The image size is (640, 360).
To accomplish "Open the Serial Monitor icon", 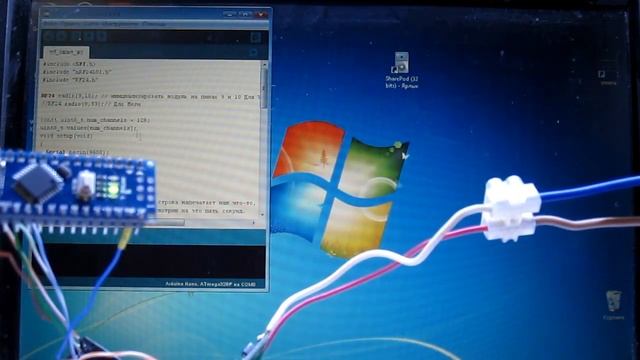I will tap(255, 37).
